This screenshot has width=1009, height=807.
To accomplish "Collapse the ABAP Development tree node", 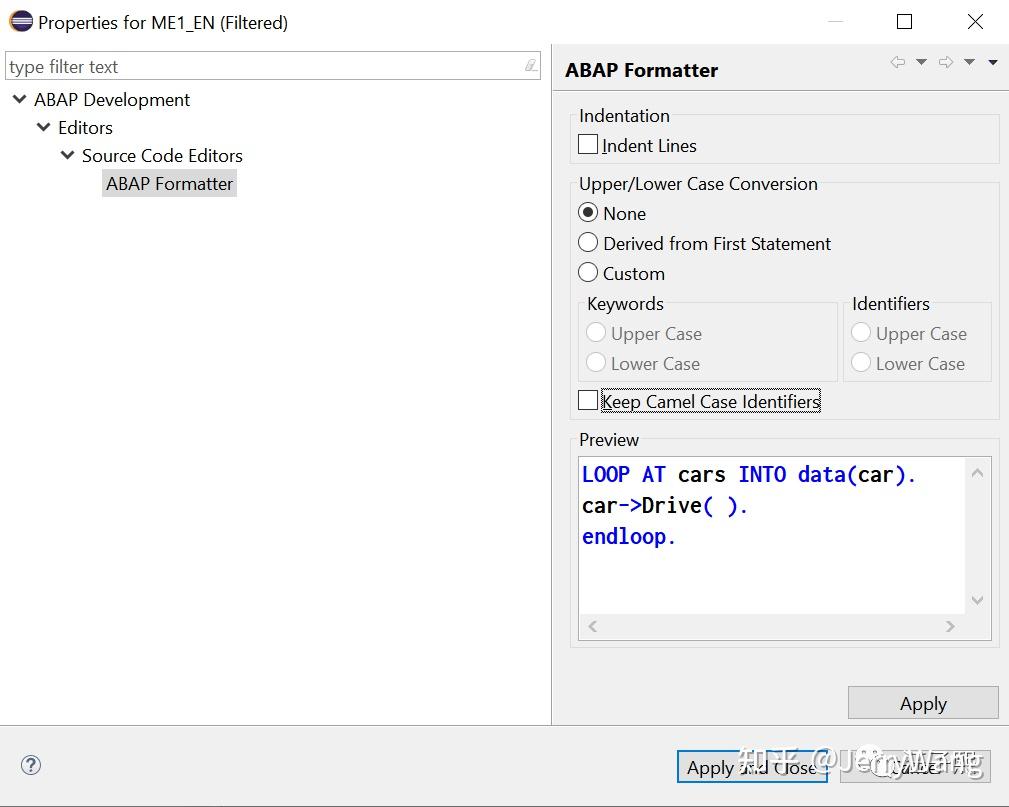I will (x=19, y=99).
